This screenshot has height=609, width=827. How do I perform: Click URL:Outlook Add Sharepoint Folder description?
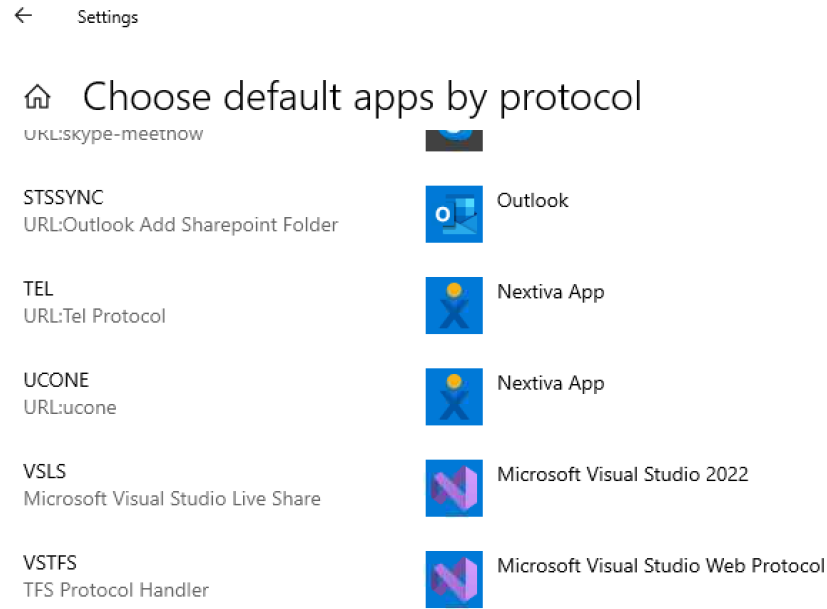tap(181, 225)
